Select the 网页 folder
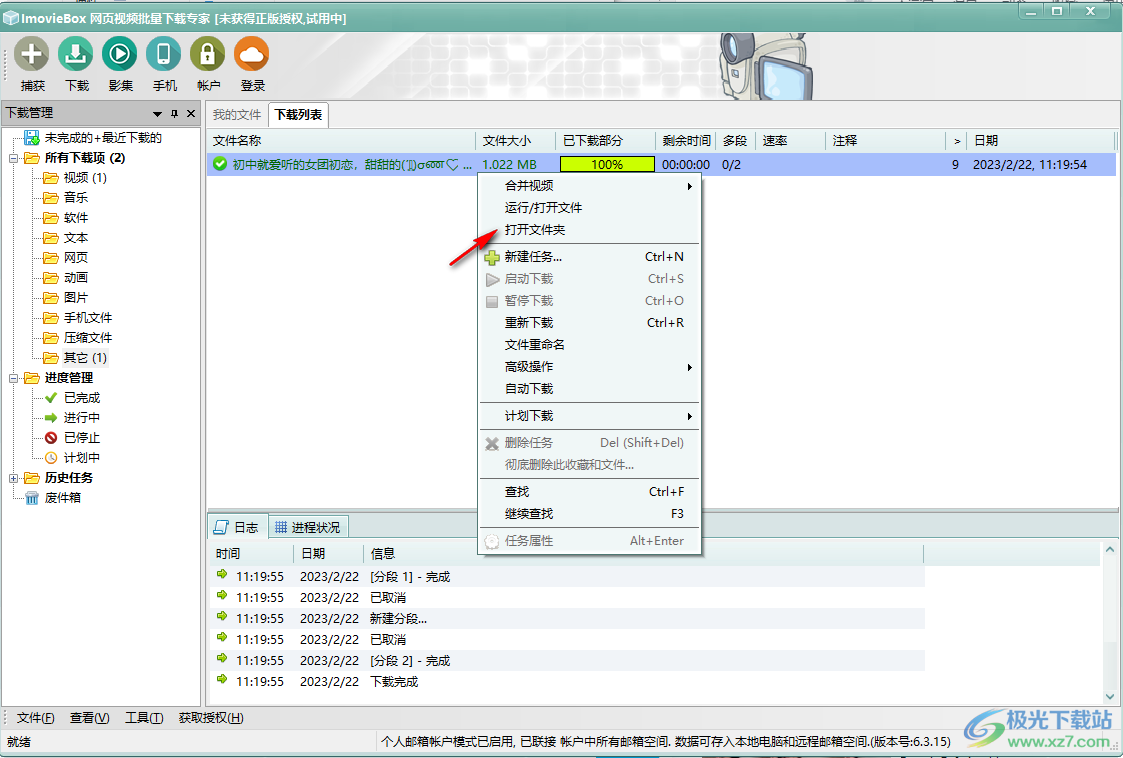The height and width of the screenshot is (758, 1123). click(75, 258)
